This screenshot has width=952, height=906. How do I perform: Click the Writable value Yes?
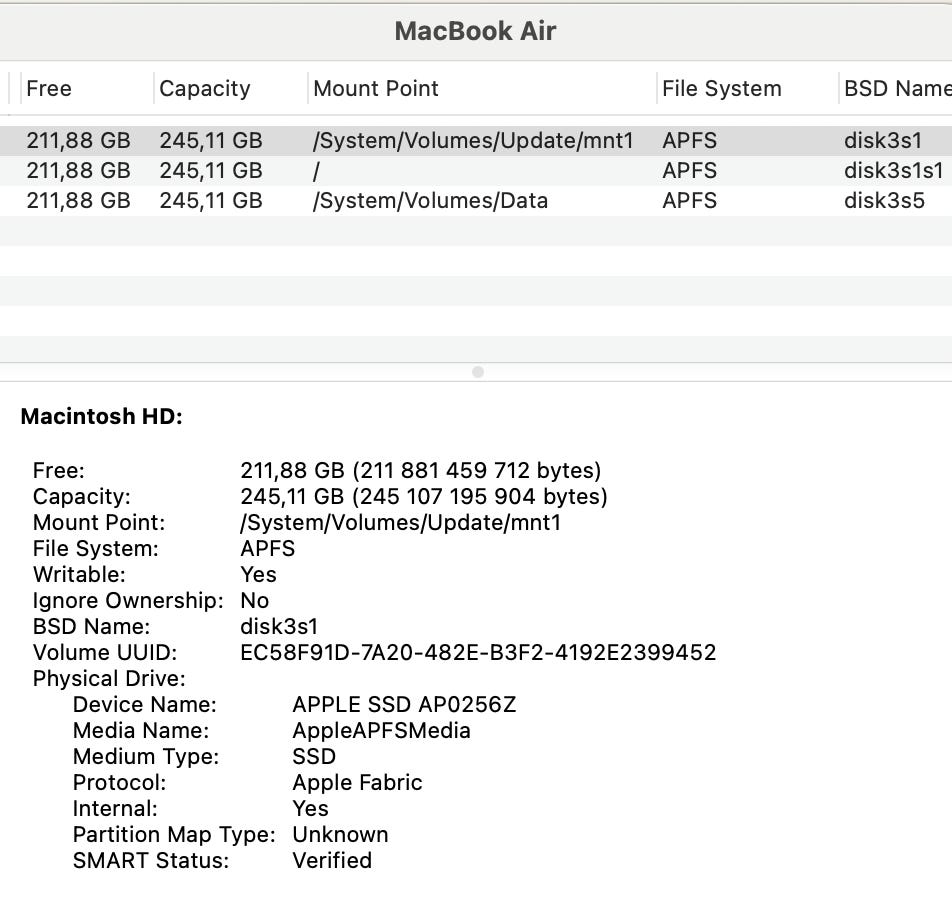point(259,575)
